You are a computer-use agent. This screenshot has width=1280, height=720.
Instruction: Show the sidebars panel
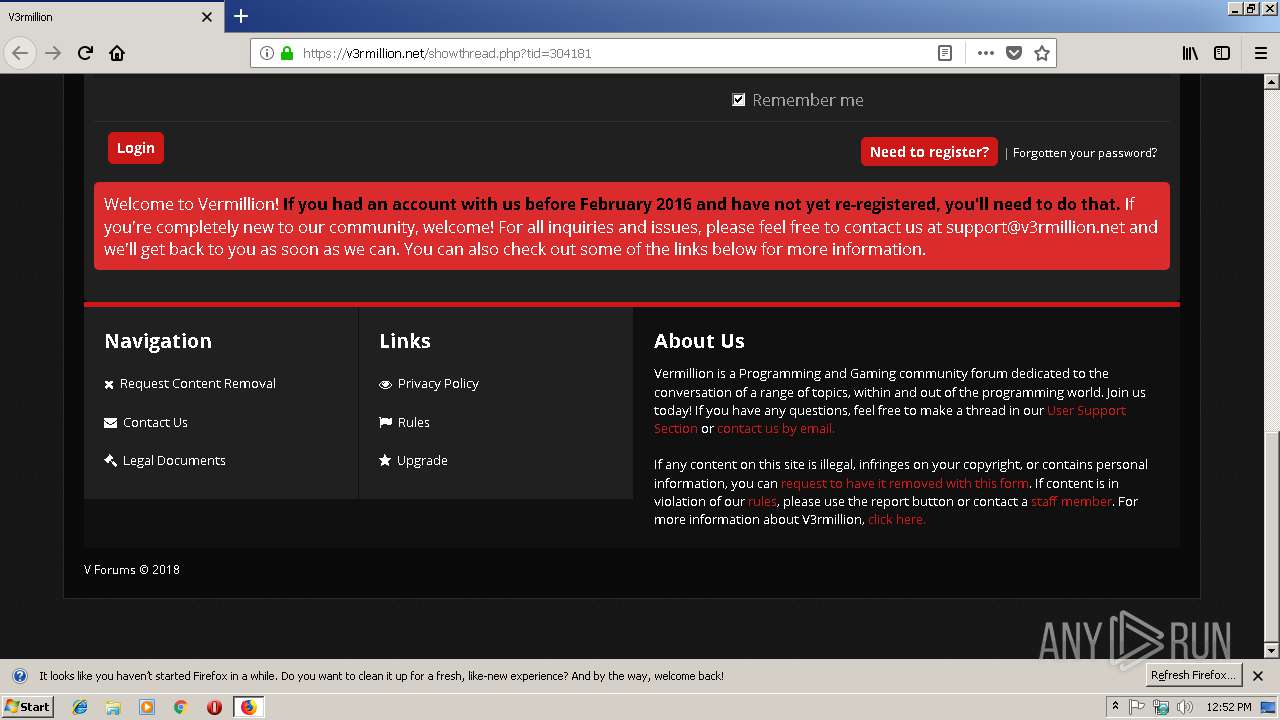[x=1222, y=53]
